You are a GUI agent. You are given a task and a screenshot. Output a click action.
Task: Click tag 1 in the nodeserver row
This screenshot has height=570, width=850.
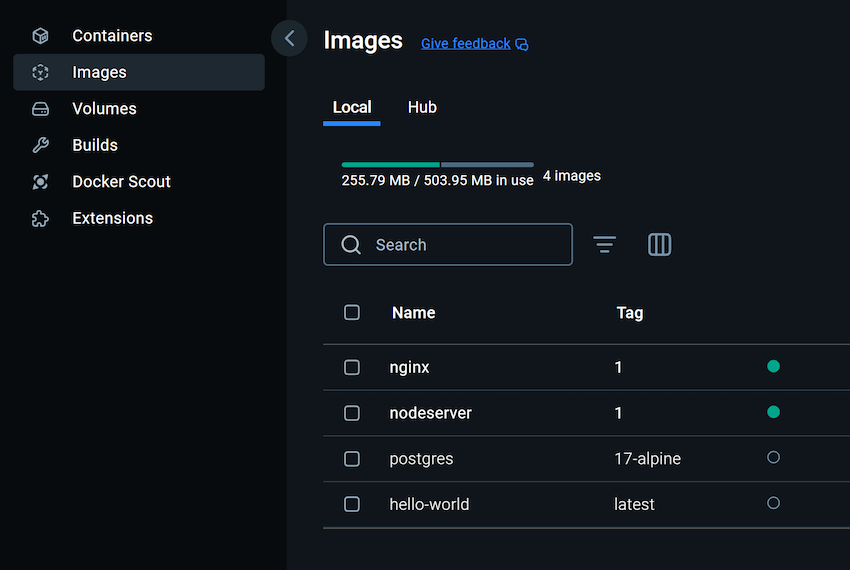[x=618, y=413]
